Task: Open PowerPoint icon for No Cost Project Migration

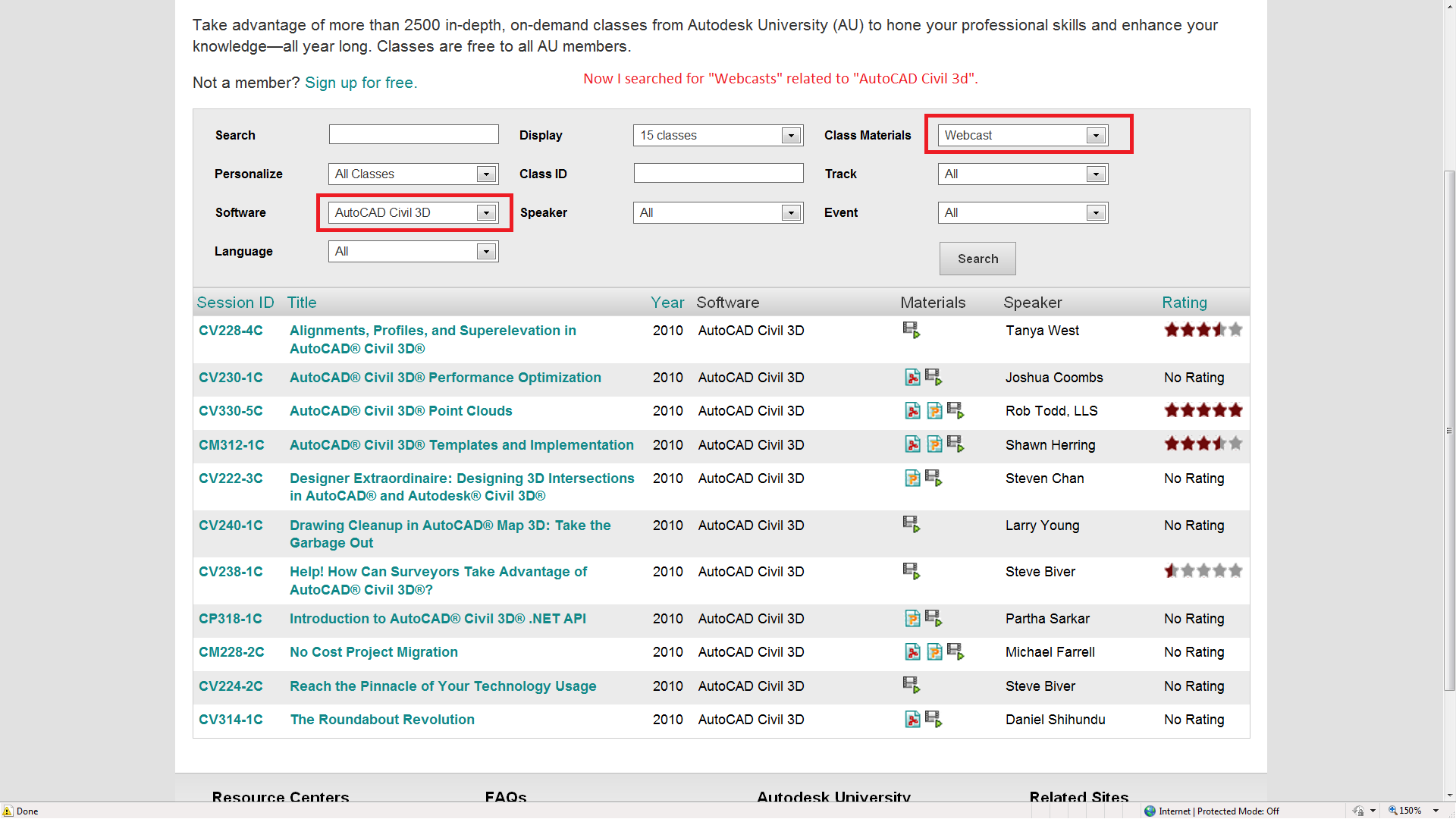Action: [x=934, y=652]
